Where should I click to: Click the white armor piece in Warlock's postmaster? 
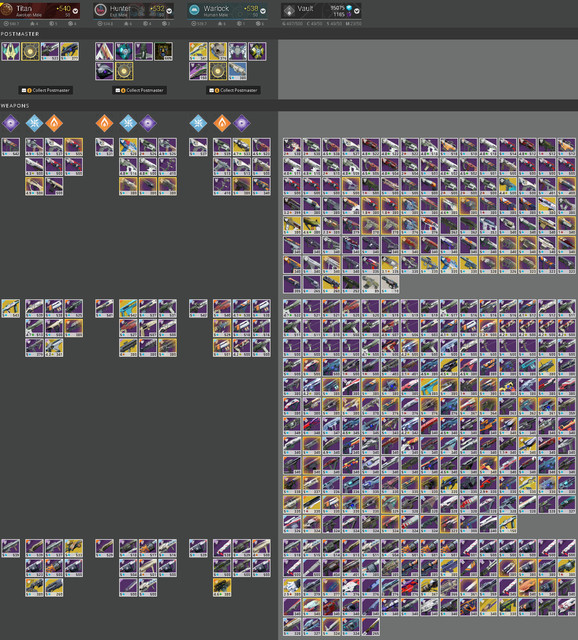pyautogui.click(x=238, y=52)
